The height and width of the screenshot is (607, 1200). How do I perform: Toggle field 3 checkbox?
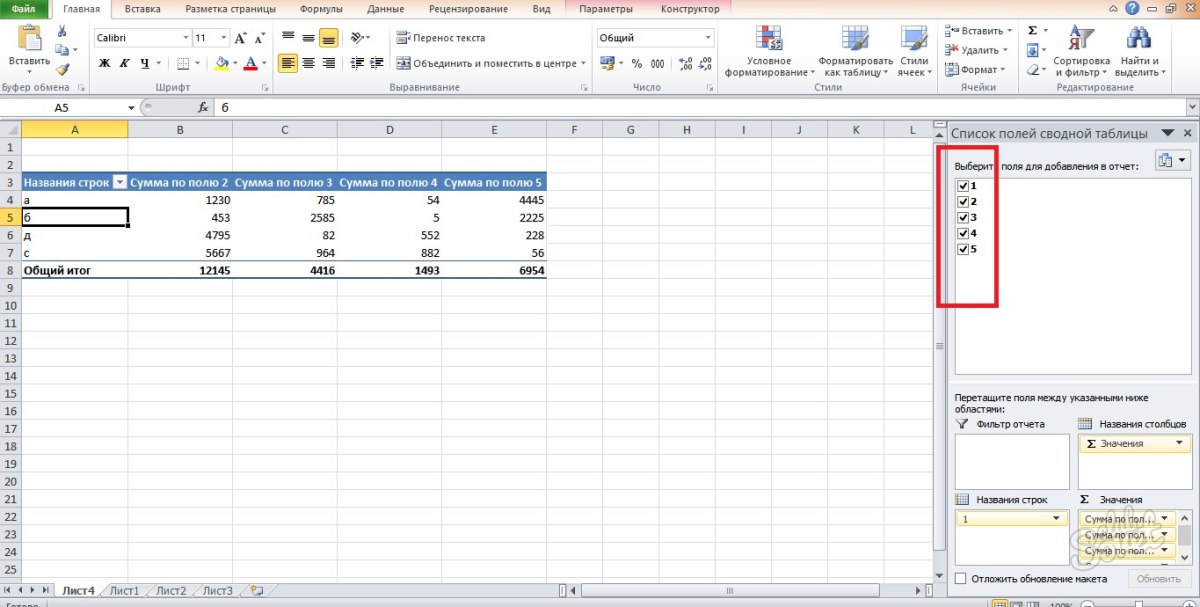962,217
